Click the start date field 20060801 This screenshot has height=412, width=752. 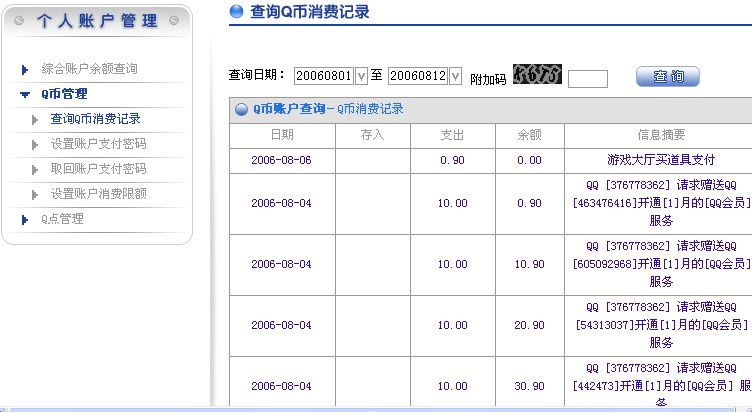coord(324,76)
